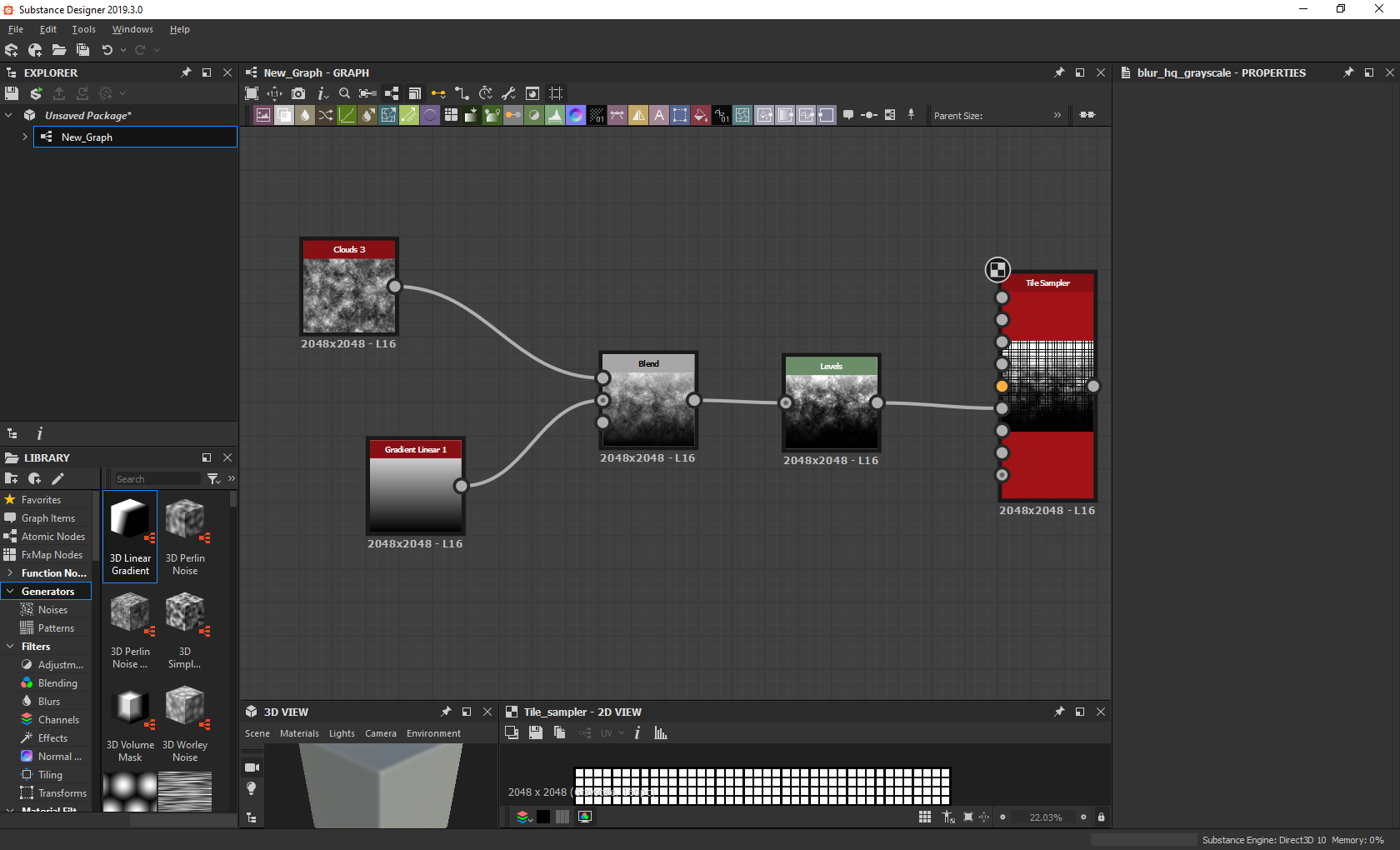Select the Clouds 3 node
1400x850 pixels.
click(x=349, y=287)
